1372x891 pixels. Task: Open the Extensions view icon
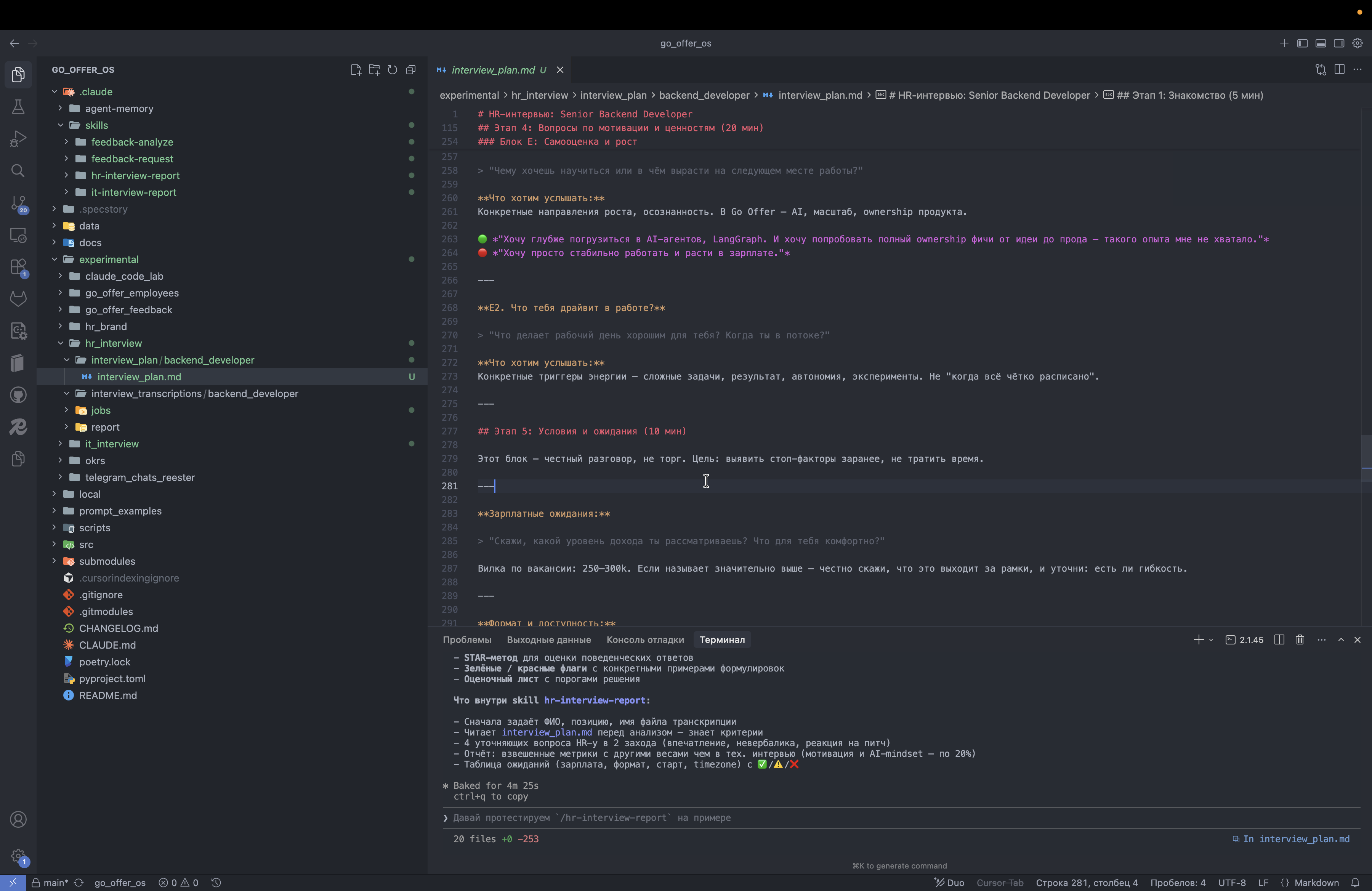pyautogui.click(x=18, y=268)
